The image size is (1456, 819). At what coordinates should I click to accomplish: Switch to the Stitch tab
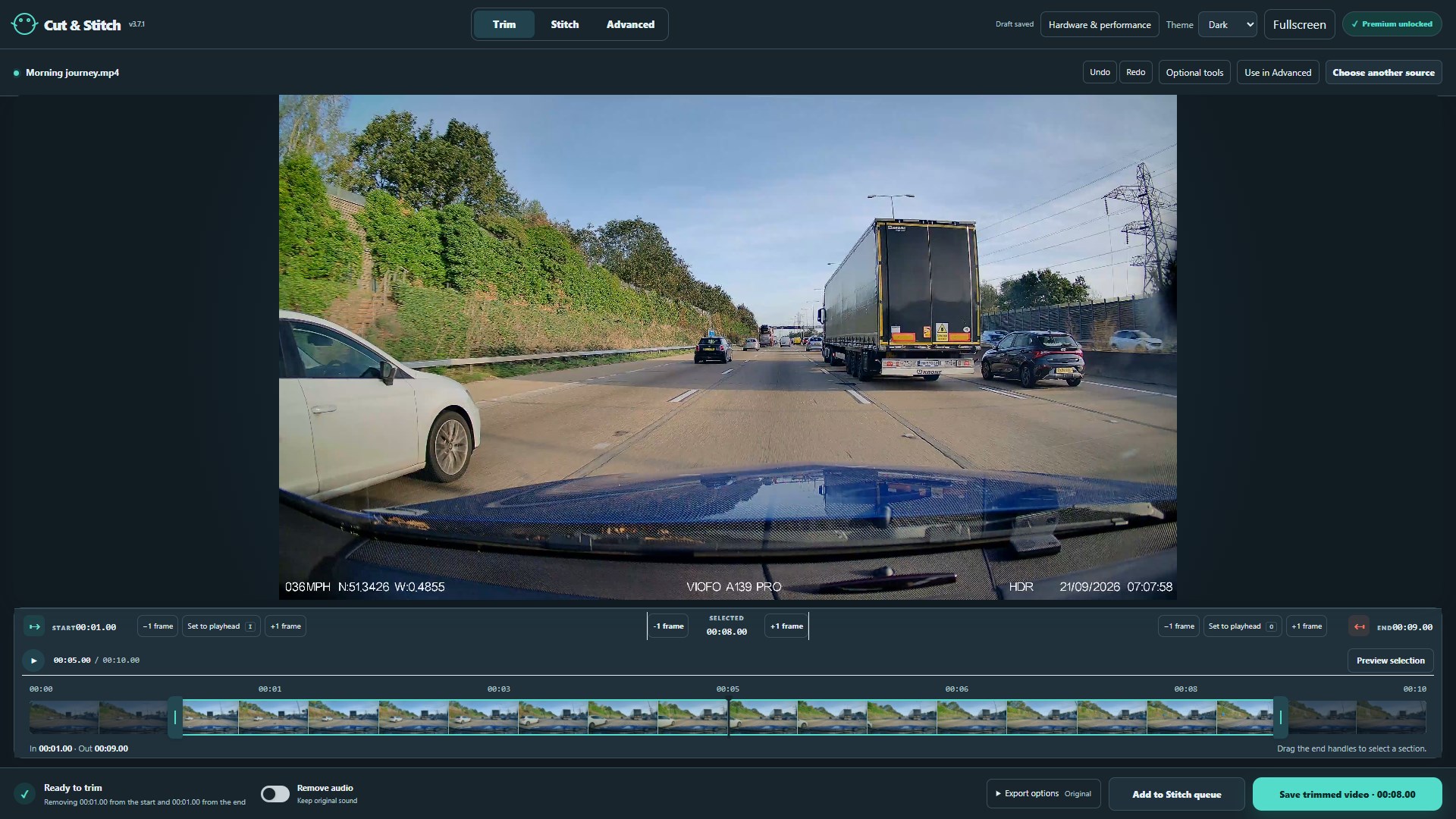tap(565, 24)
